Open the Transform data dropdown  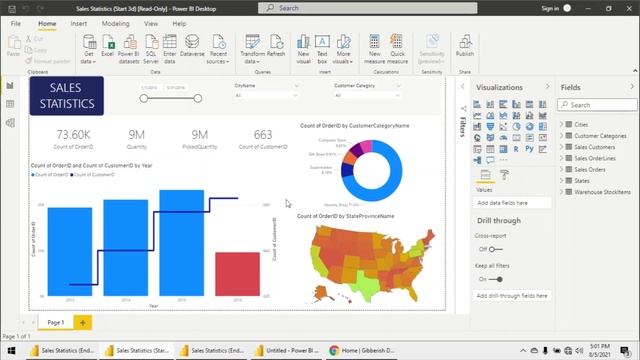pyautogui.click(x=252, y=58)
